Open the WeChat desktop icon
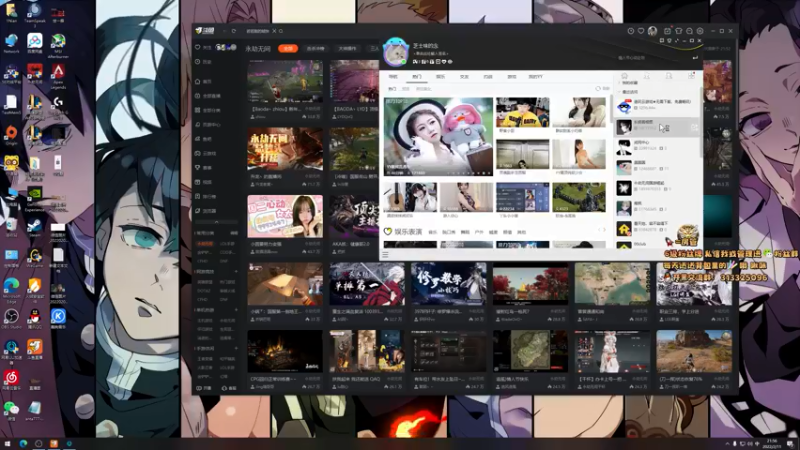Screen dimensions: 800x450 tap(11, 410)
